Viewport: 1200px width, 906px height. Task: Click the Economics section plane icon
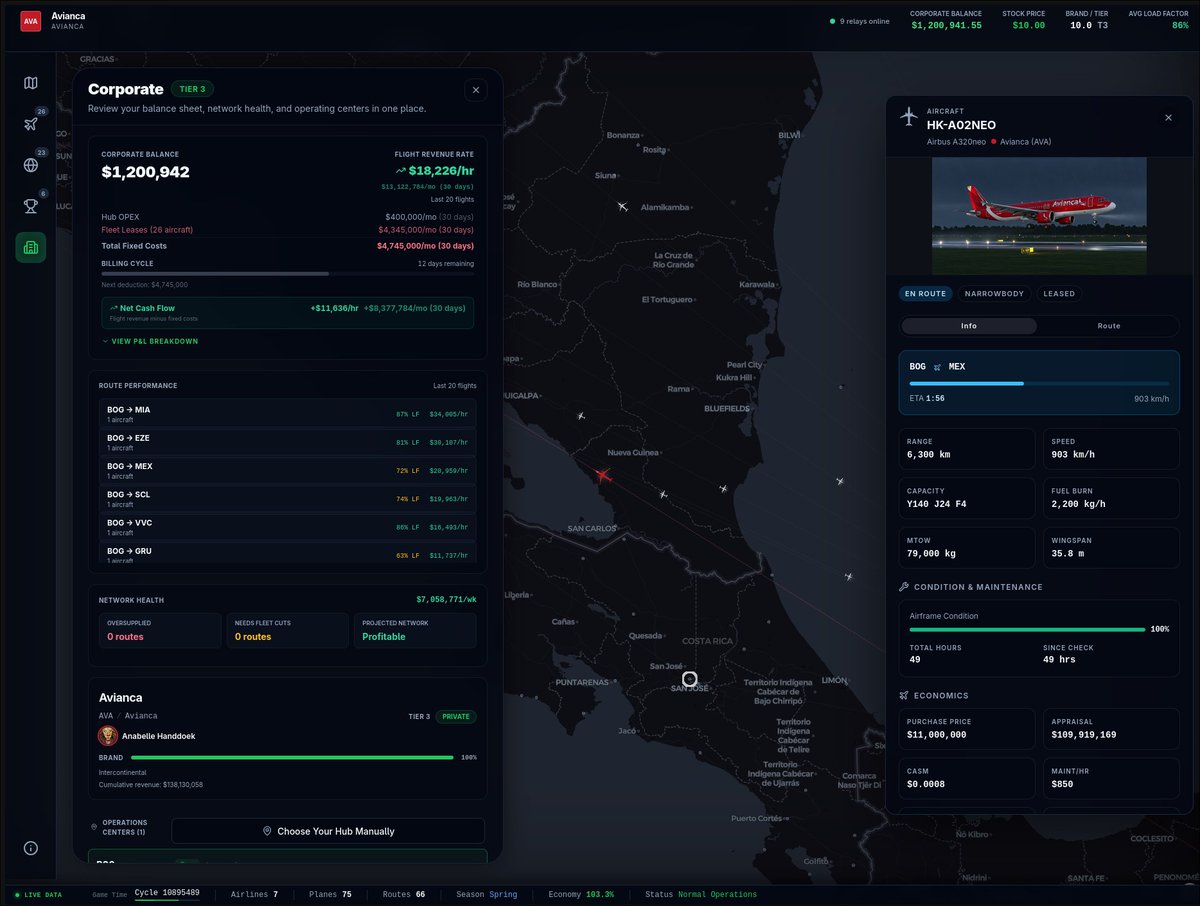(904, 695)
